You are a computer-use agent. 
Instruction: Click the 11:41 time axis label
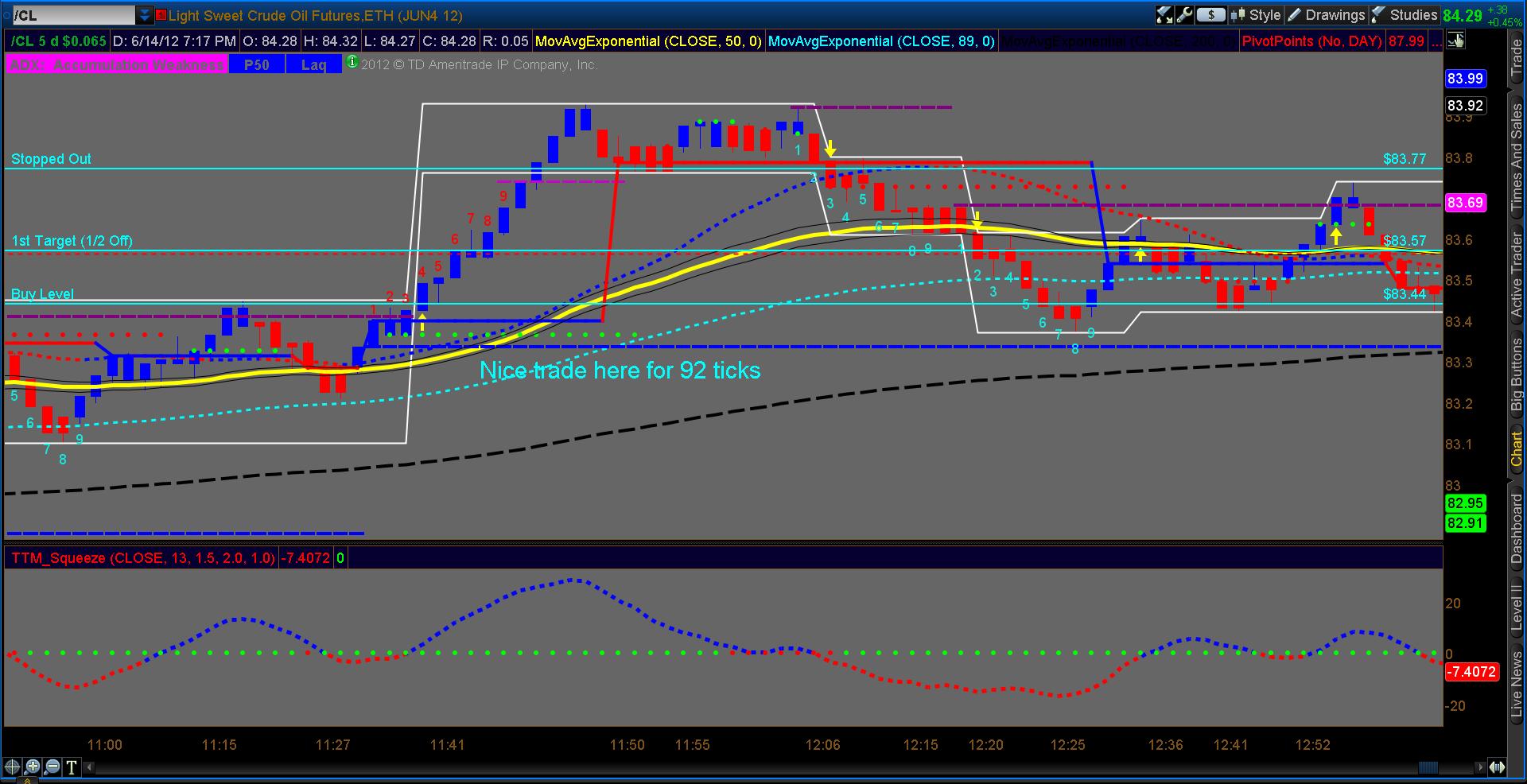click(447, 745)
